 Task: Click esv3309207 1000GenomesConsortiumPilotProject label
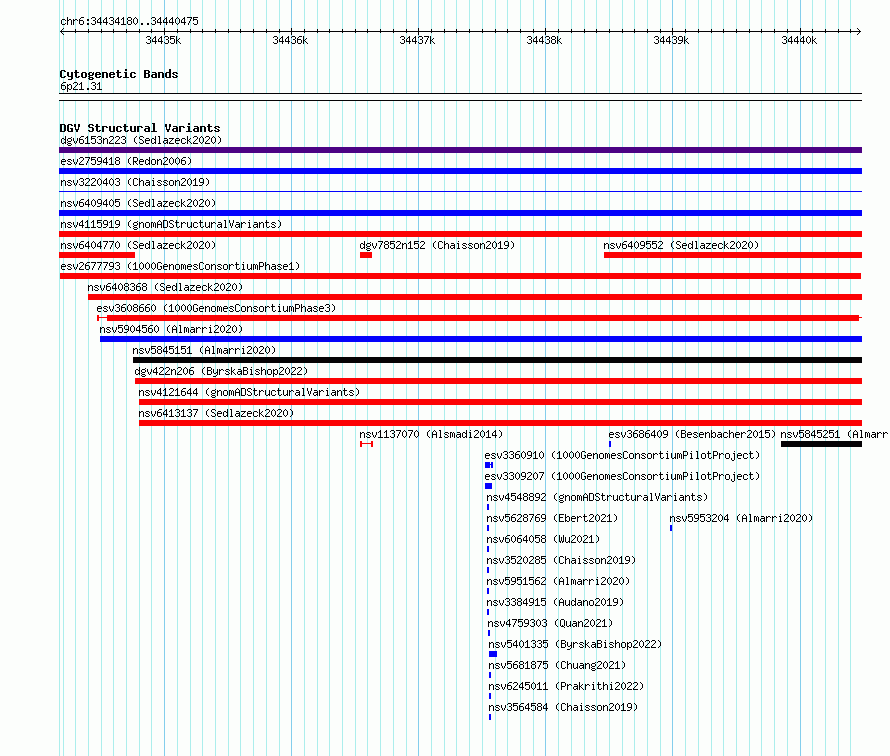coord(622,476)
